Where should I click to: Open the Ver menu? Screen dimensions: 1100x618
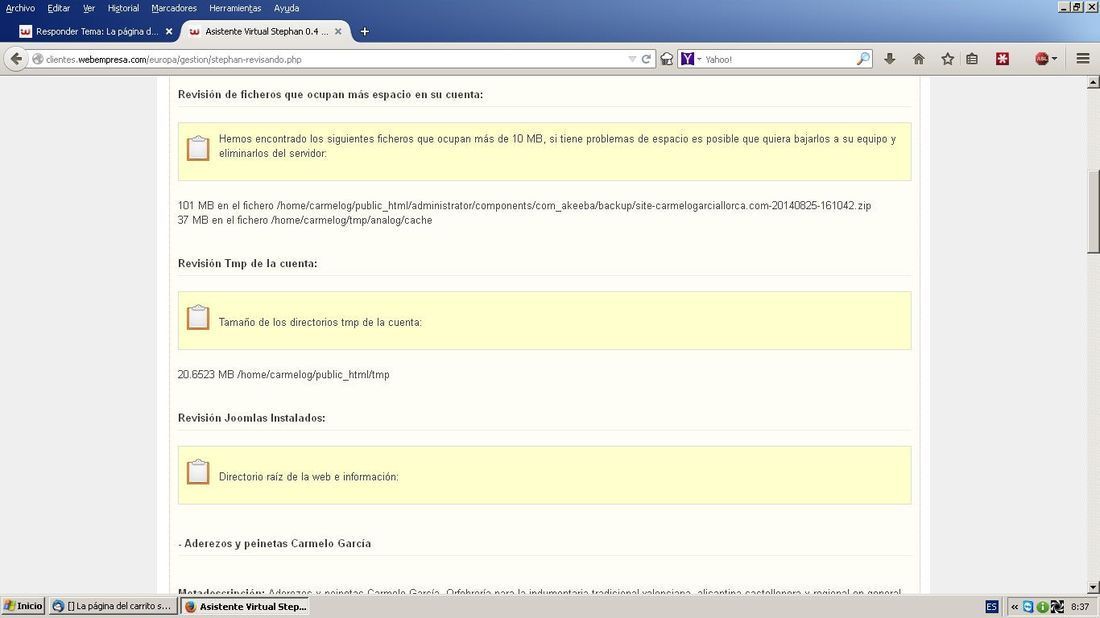[89, 8]
